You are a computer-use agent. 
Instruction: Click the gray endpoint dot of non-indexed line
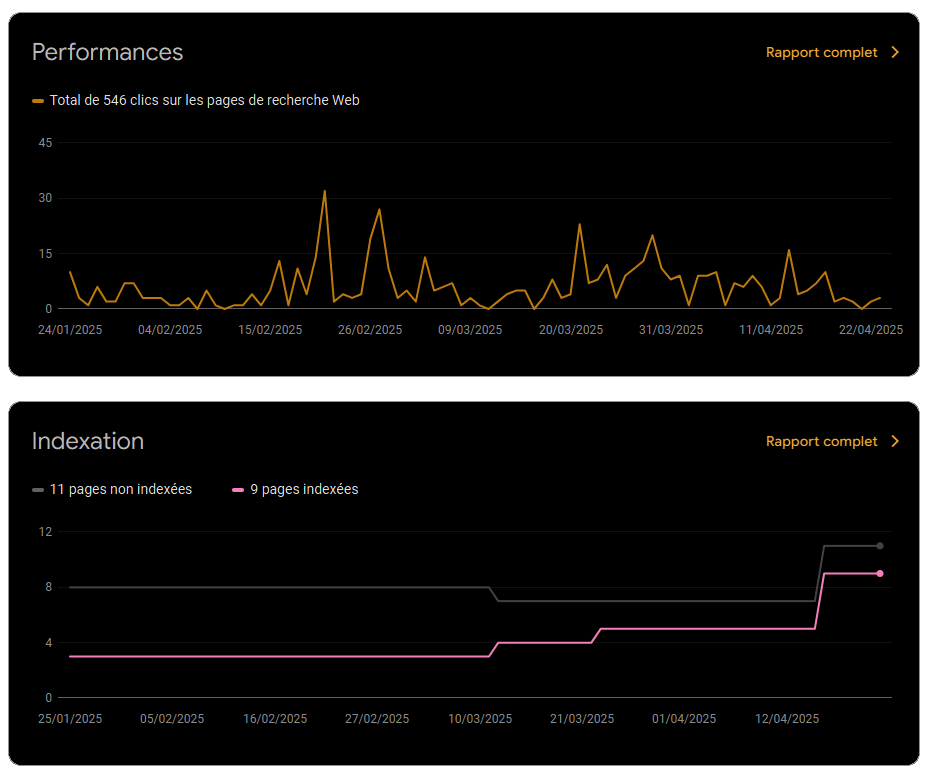tap(880, 546)
